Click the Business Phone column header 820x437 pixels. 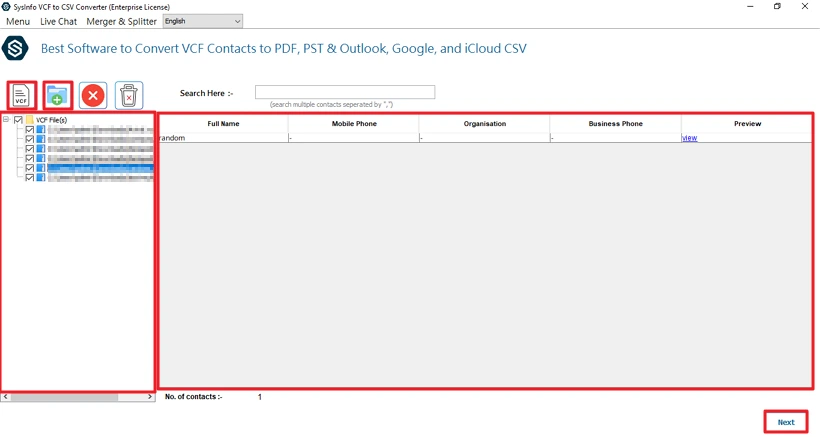(616, 124)
